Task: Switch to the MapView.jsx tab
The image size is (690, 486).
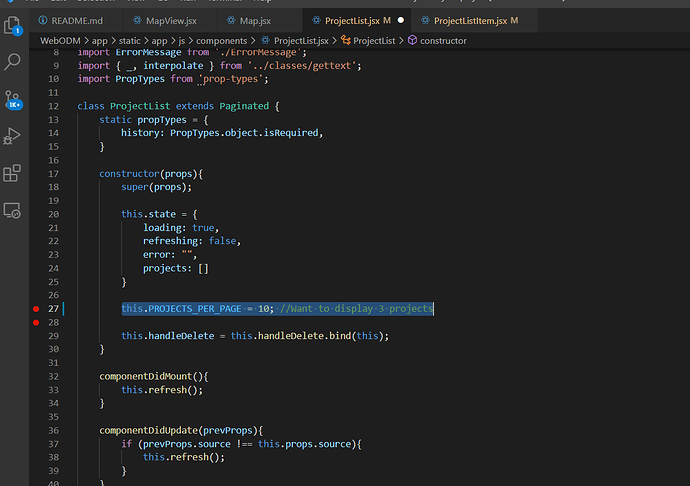Action: (171, 20)
